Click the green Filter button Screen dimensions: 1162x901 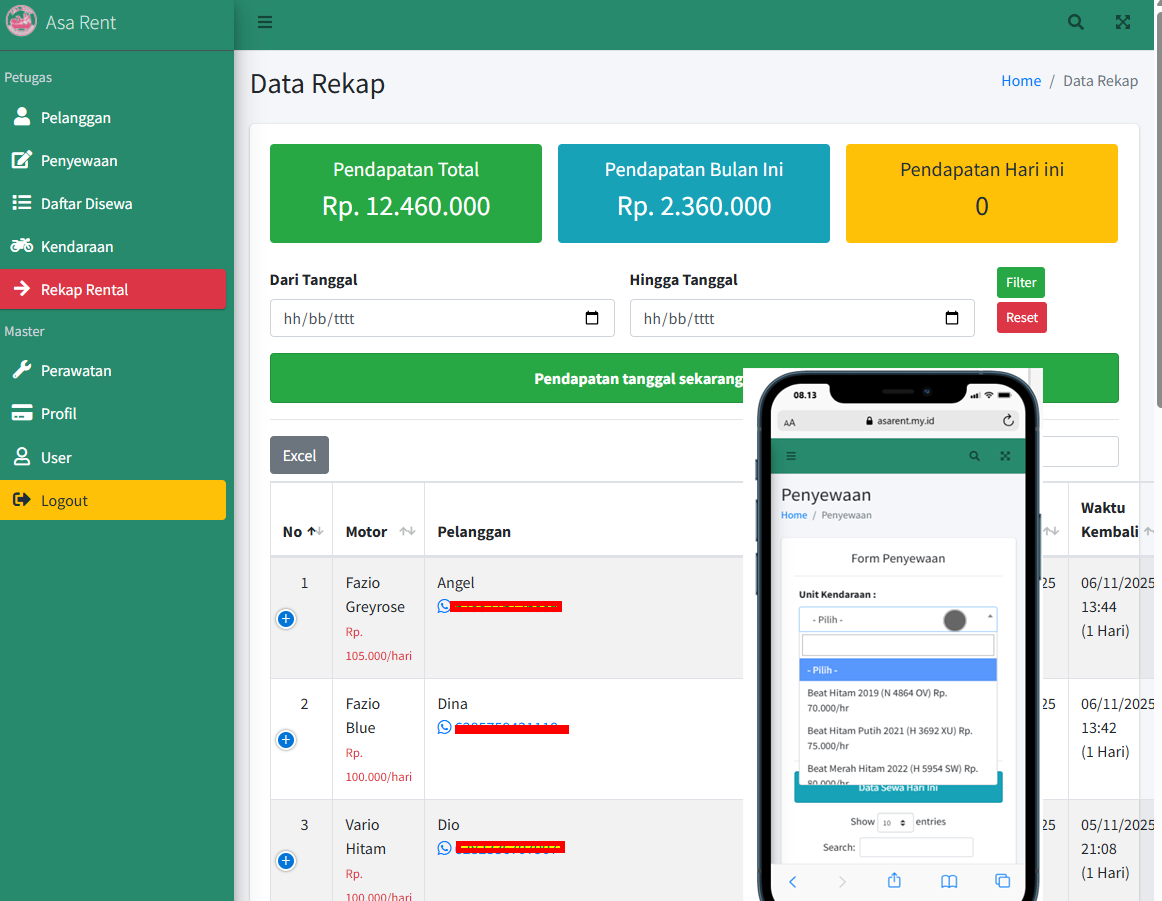click(x=1020, y=282)
